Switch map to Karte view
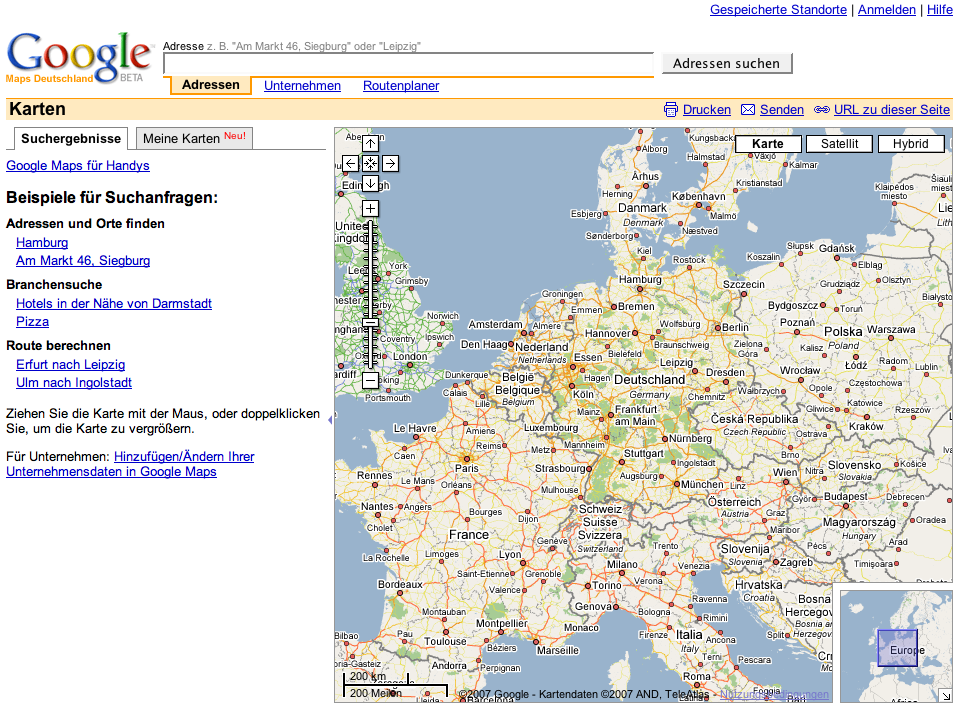This screenshot has width=960, height=707. point(768,144)
